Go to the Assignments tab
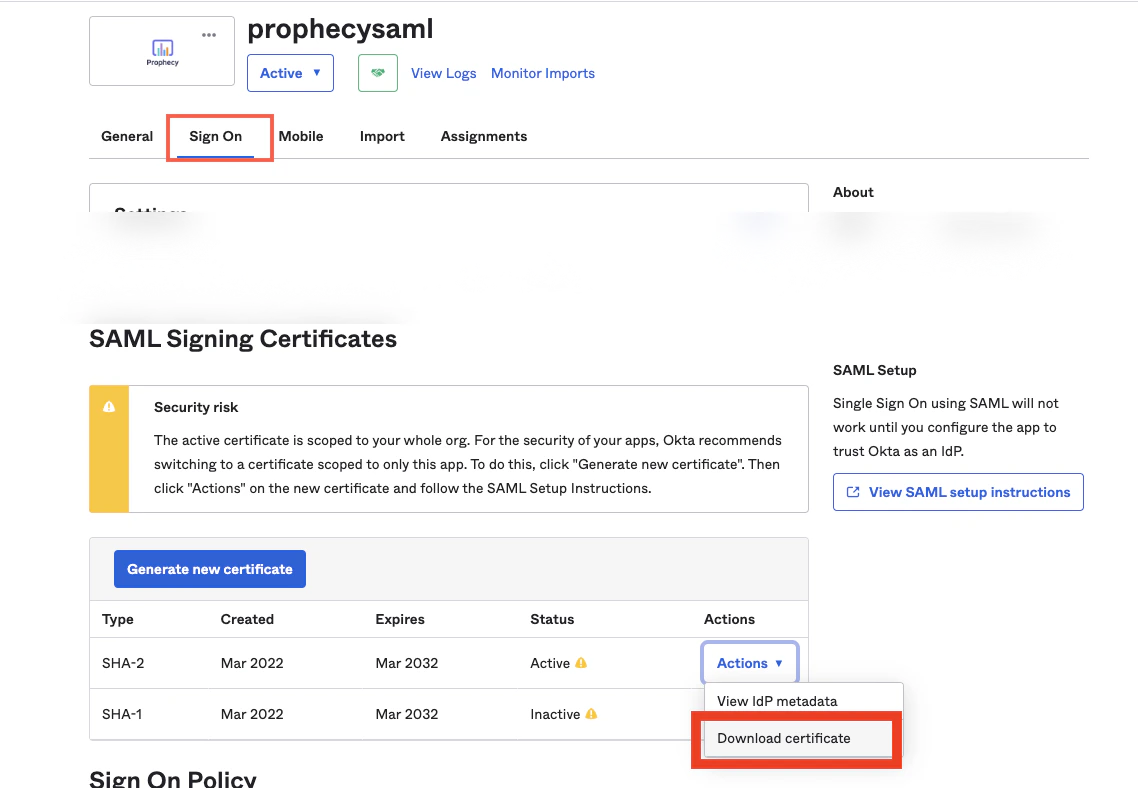Viewport: 1138px width, 788px height. pos(484,136)
